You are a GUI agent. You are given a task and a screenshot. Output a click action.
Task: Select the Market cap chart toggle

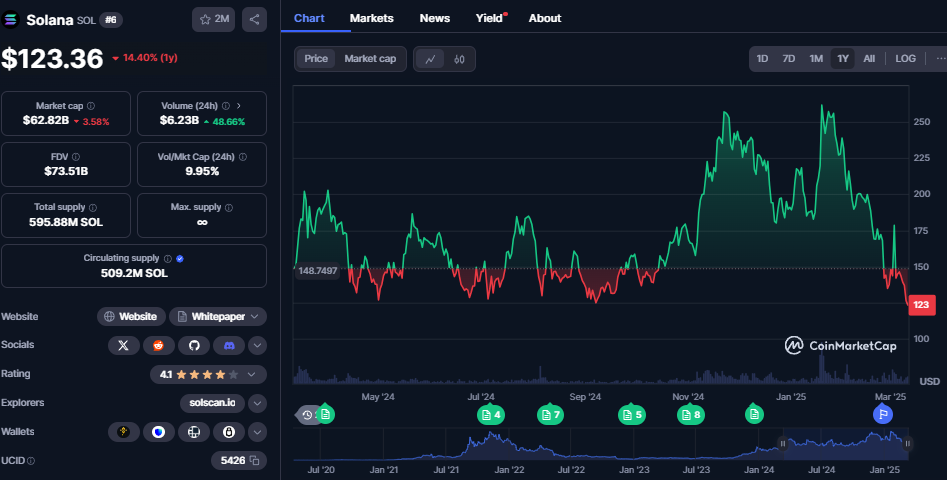[370, 59]
